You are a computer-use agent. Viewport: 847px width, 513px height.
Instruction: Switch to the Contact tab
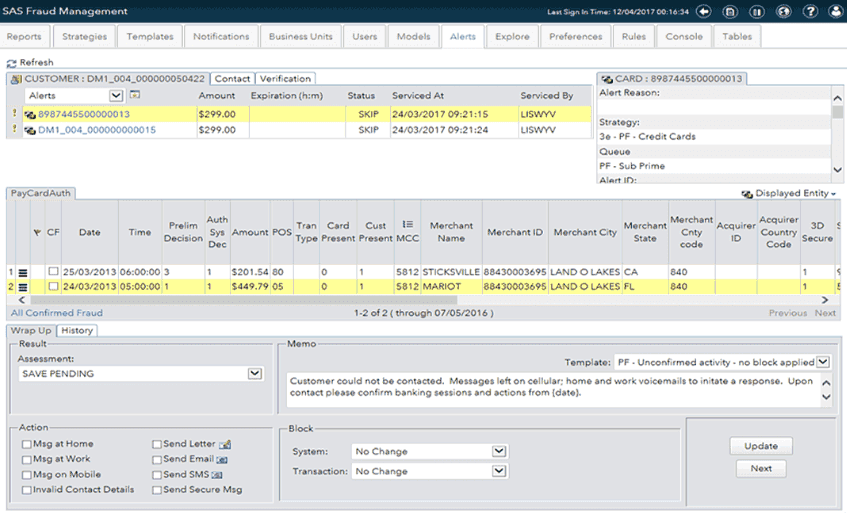click(x=232, y=79)
